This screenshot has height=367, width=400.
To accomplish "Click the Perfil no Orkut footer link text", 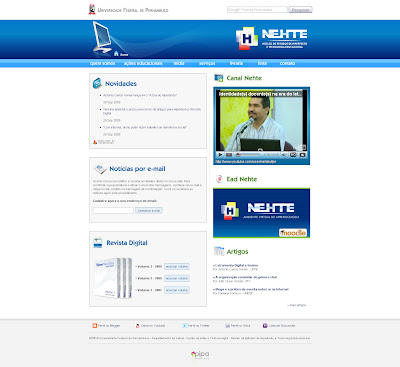I will point(240,326).
